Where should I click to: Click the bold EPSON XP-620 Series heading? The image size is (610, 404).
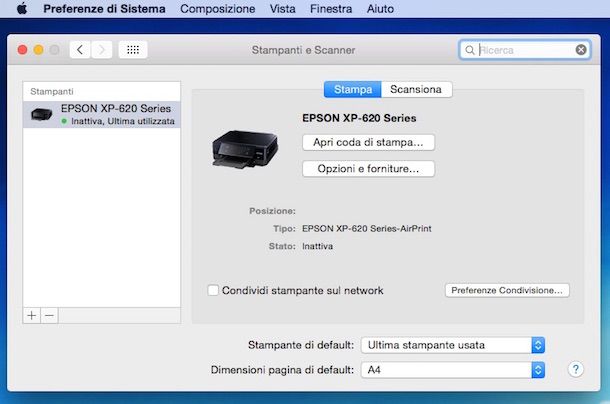click(359, 118)
